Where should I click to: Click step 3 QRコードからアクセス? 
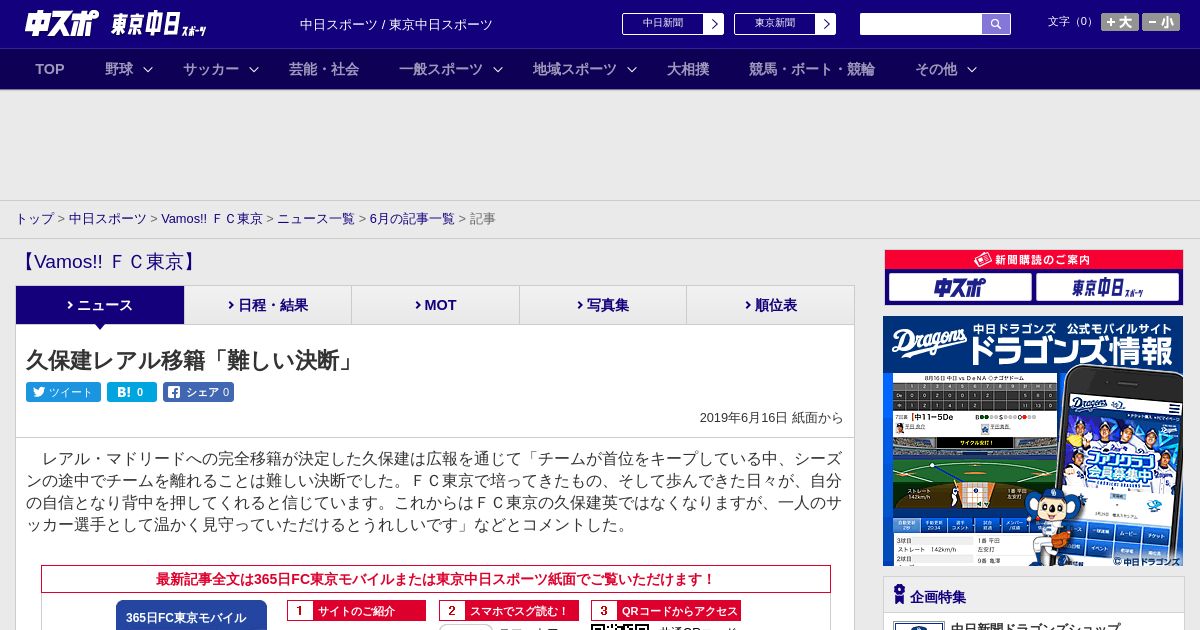[x=666, y=611]
